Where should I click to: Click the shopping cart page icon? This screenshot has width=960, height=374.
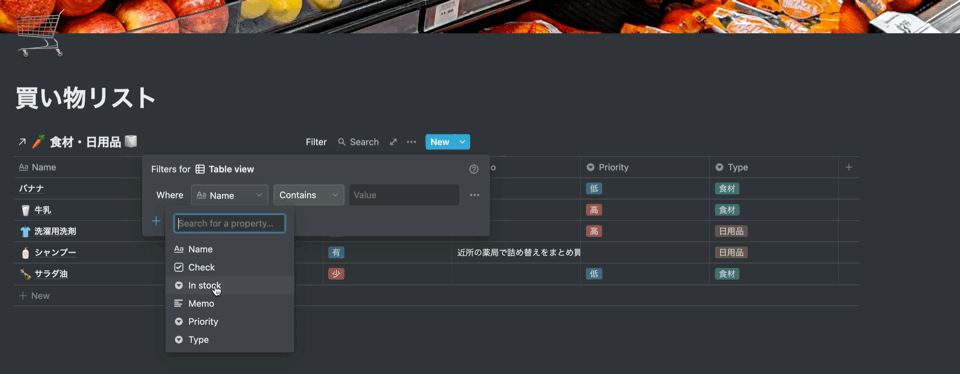(x=39, y=34)
